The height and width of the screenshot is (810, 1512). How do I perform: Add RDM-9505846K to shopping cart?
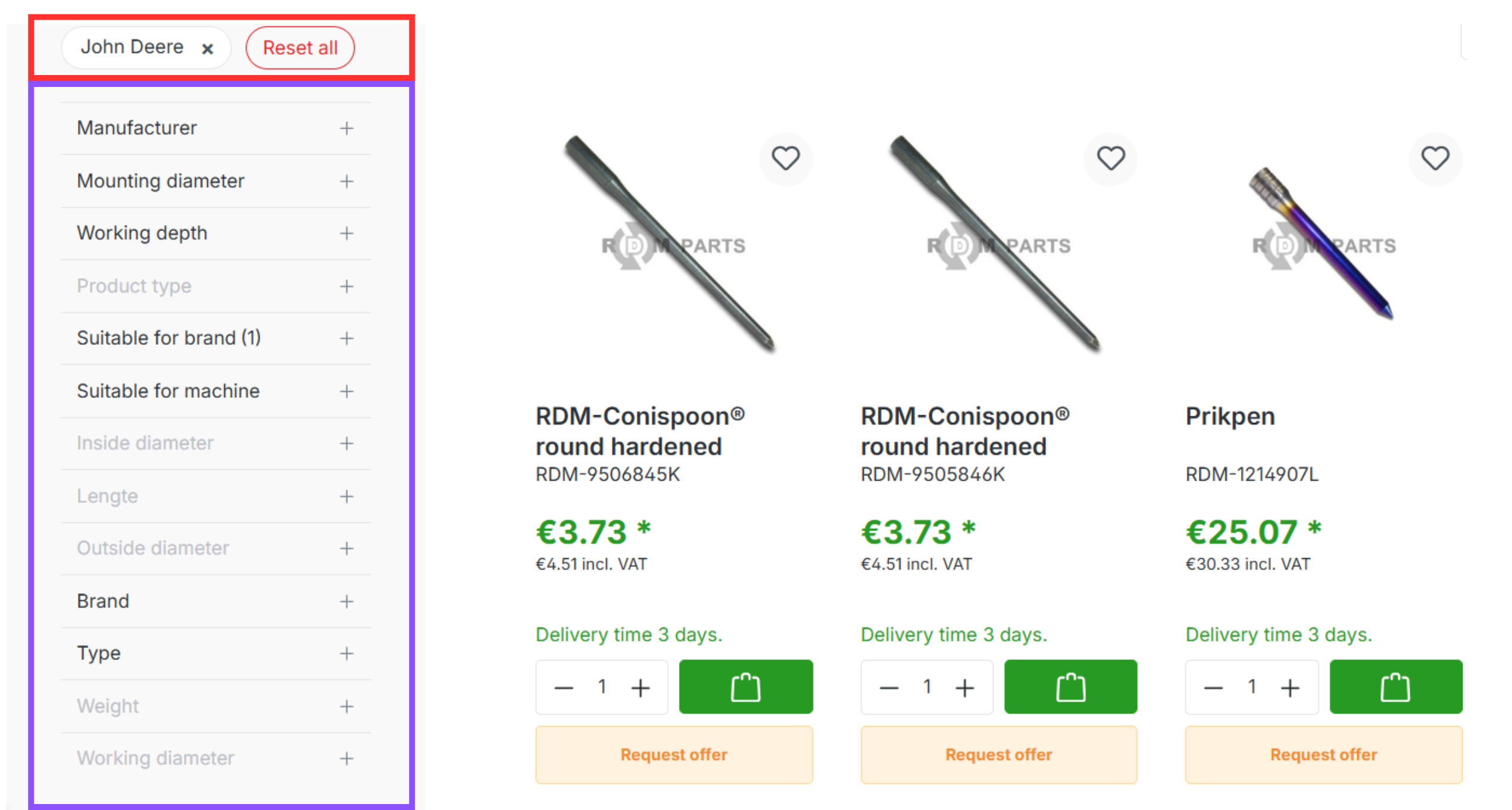click(x=1070, y=687)
